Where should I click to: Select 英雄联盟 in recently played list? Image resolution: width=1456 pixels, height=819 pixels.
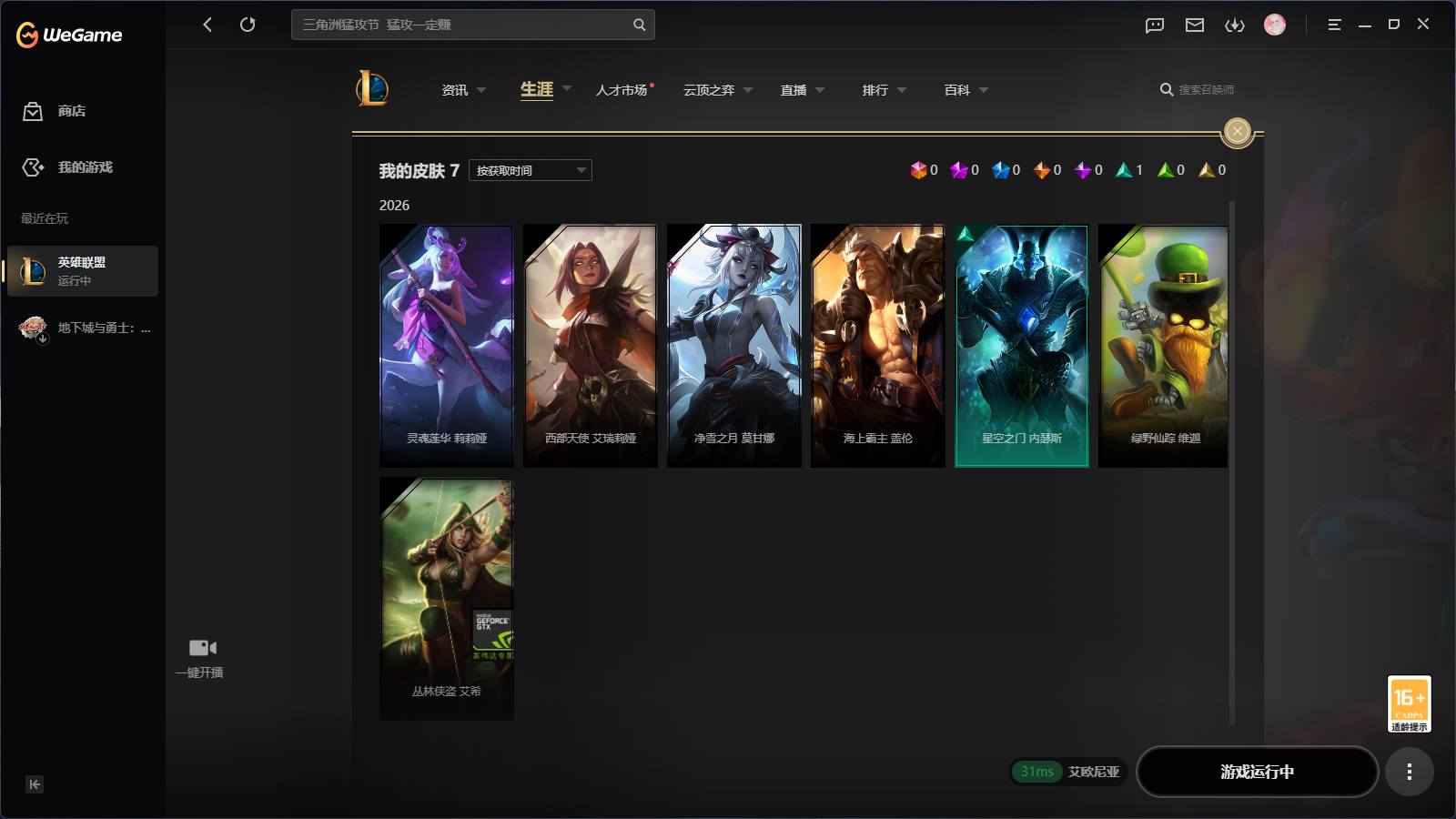tap(83, 271)
